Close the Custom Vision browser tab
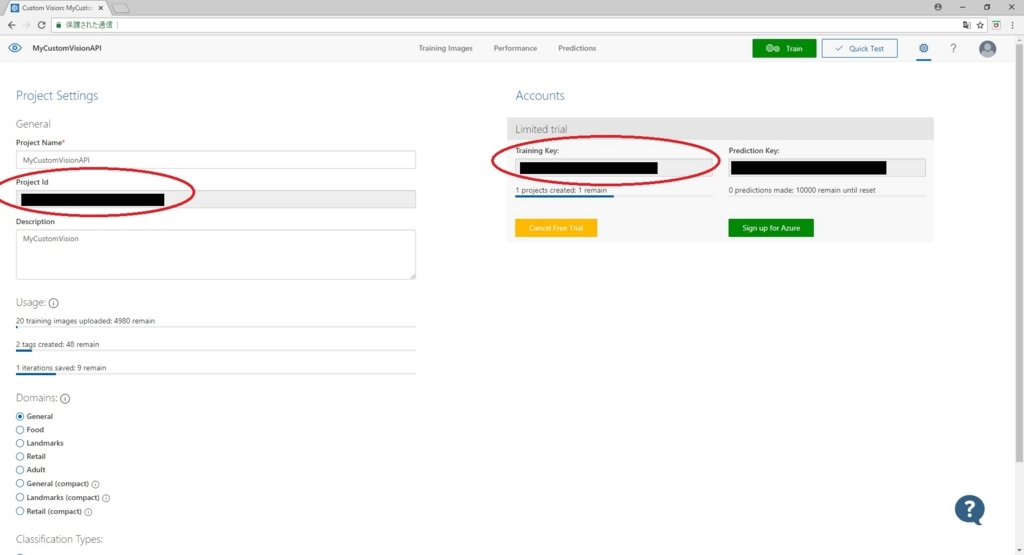Viewport: 1024px width, 555px height. (x=101, y=8)
